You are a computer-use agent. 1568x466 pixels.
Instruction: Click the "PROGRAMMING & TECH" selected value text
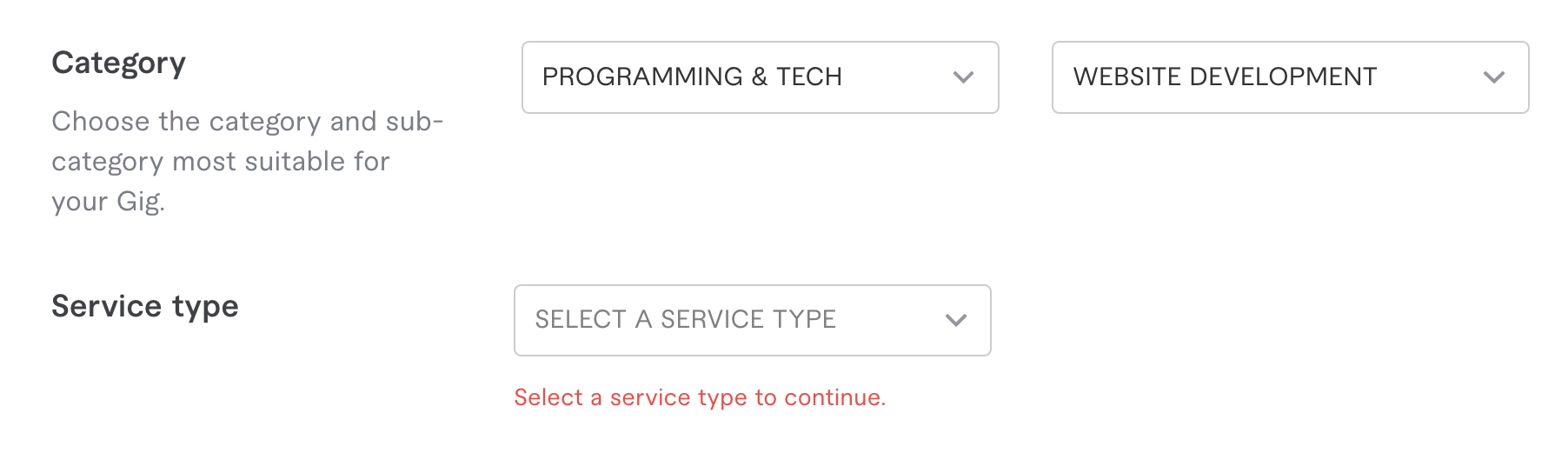point(692,77)
